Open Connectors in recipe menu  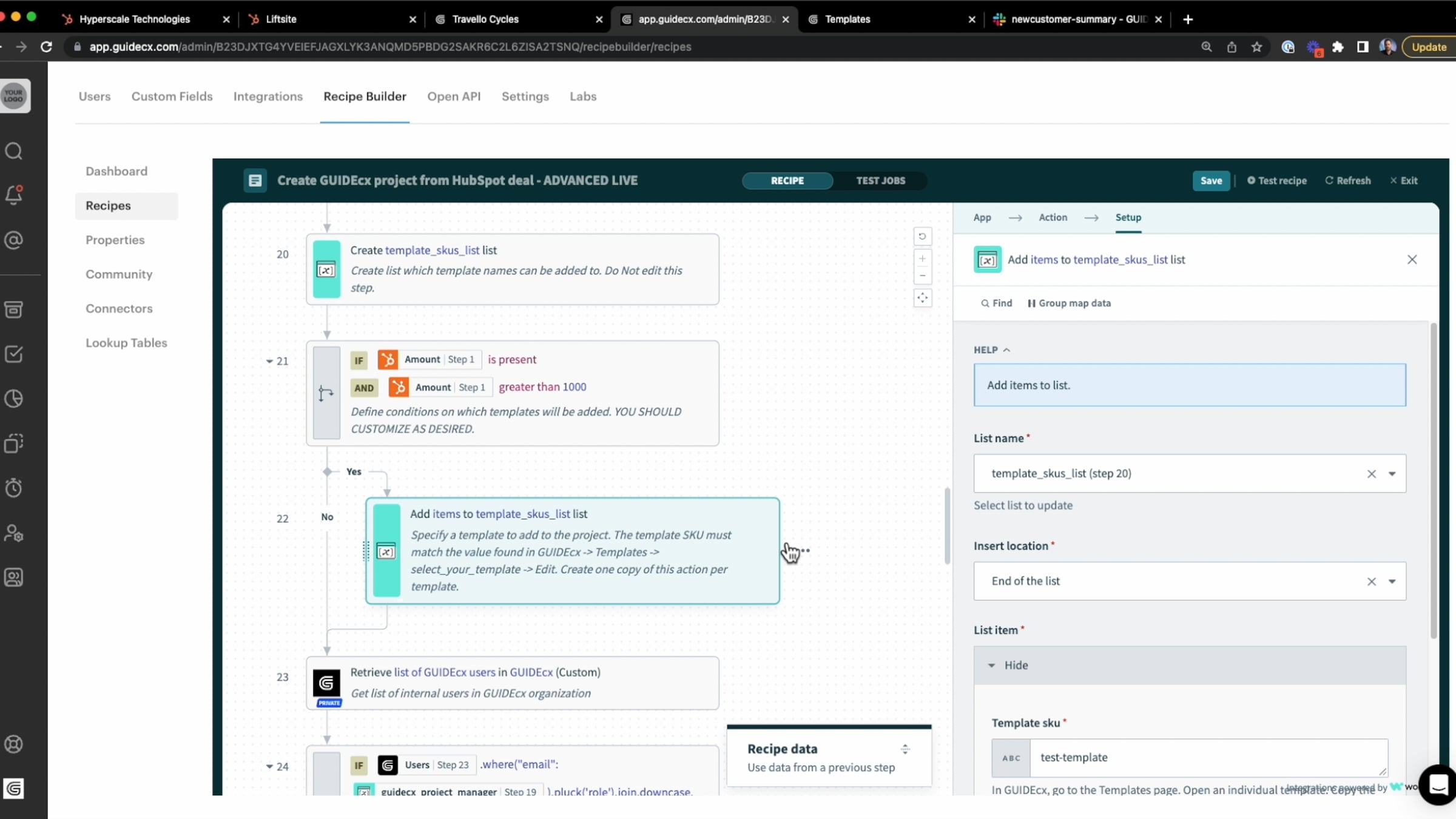click(x=119, y=308)
